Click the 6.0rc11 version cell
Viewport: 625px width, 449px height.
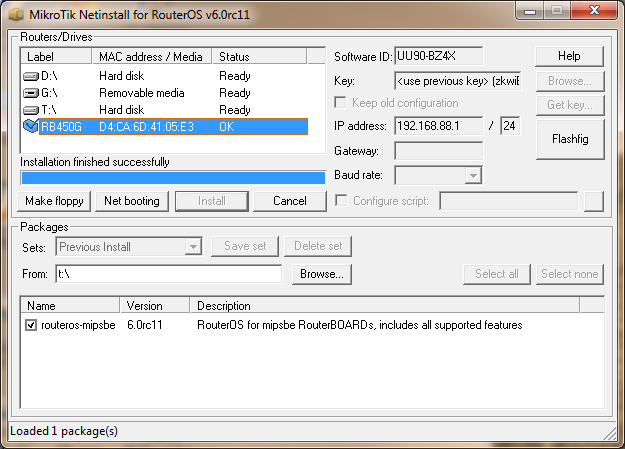tap(145, 325)
